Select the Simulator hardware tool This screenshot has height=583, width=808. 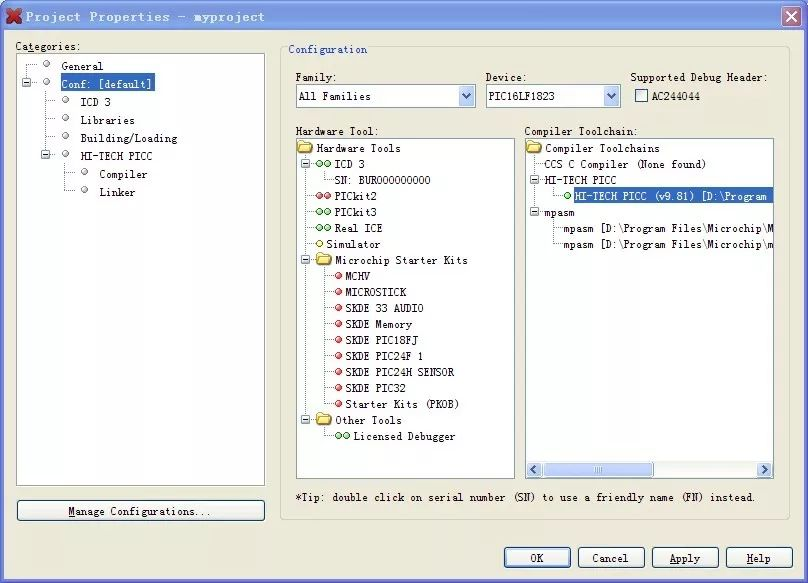pos(353,244)
